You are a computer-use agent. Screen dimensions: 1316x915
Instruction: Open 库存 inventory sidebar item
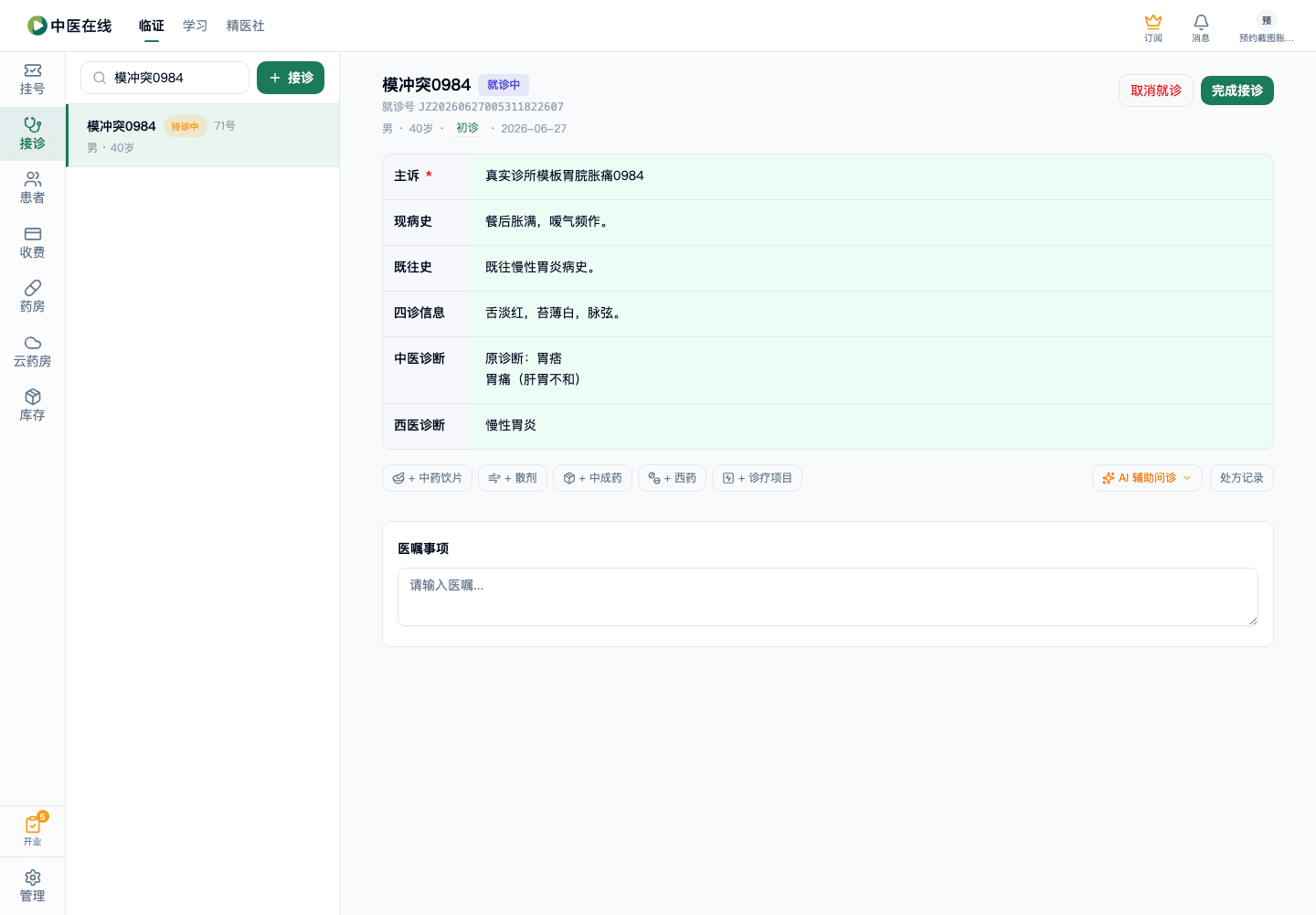coord(33,406)
